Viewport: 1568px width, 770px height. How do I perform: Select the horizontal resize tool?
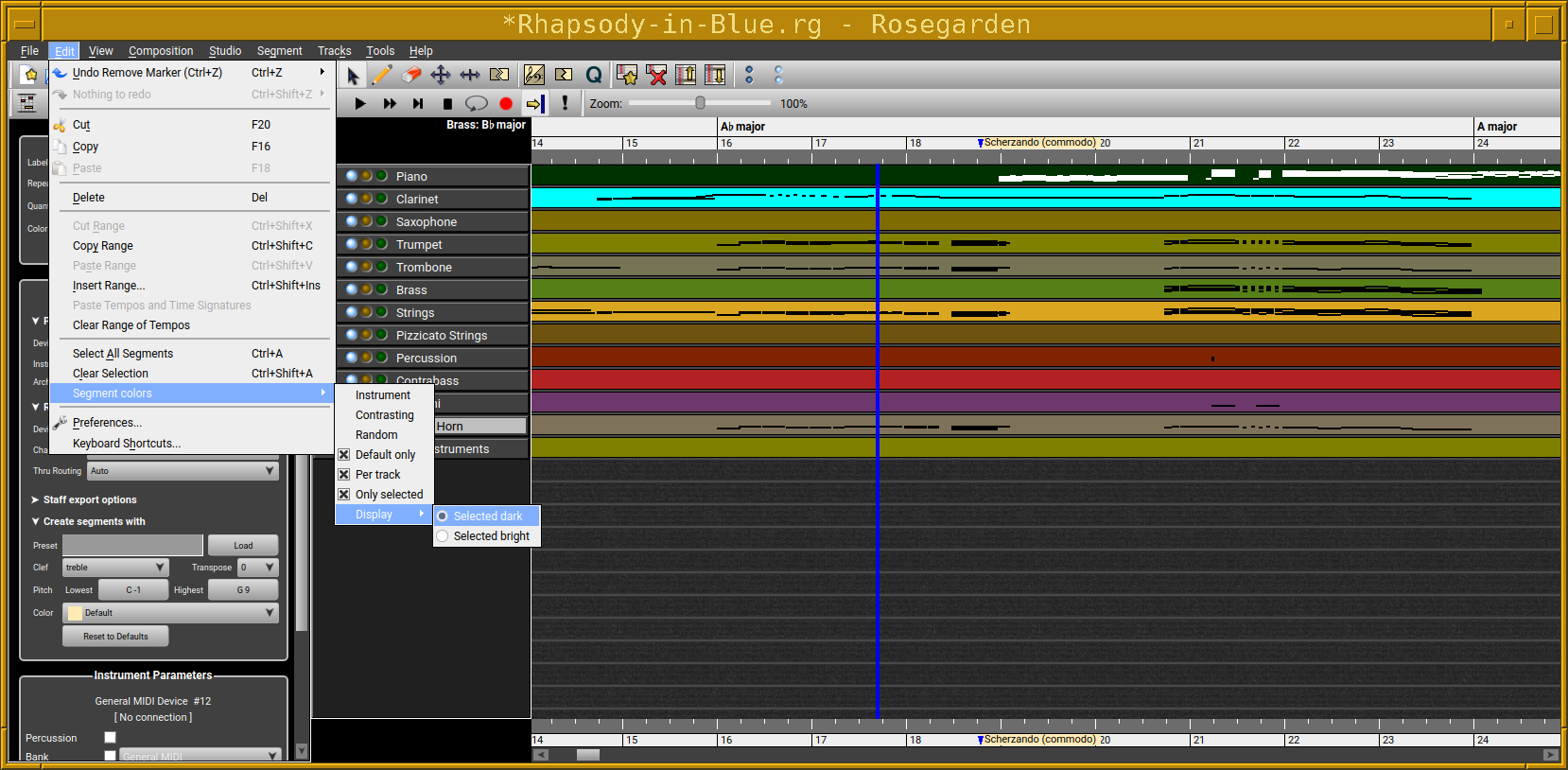[x=470, y=75]
